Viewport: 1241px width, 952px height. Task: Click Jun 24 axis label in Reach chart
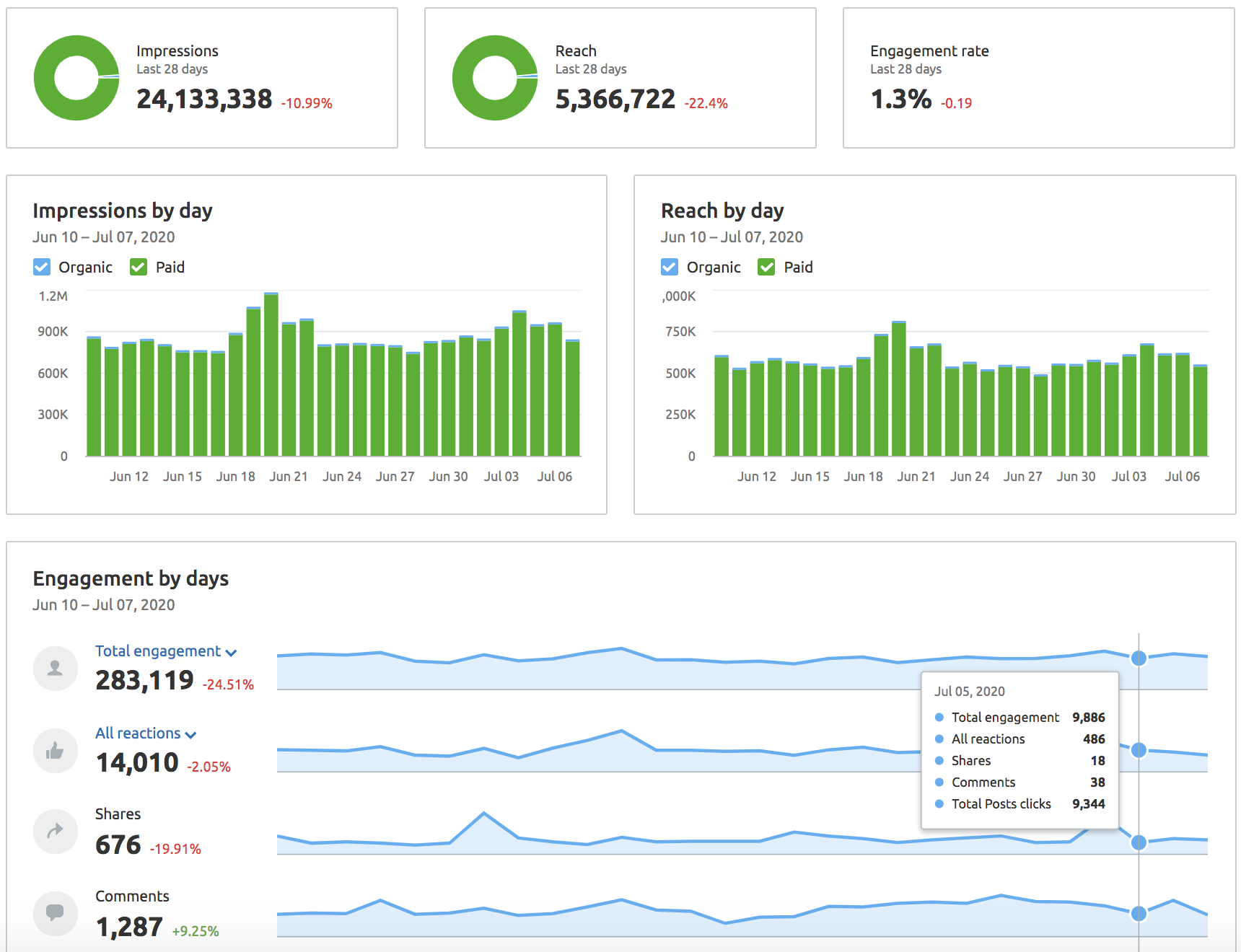coord(970,476)
